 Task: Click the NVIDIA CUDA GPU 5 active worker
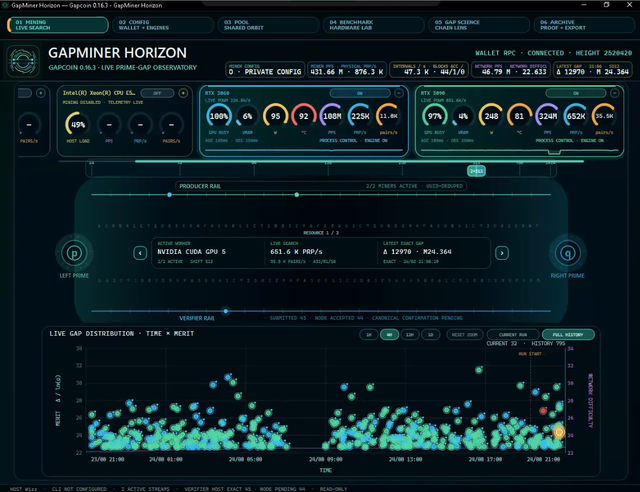click(191, 252)
